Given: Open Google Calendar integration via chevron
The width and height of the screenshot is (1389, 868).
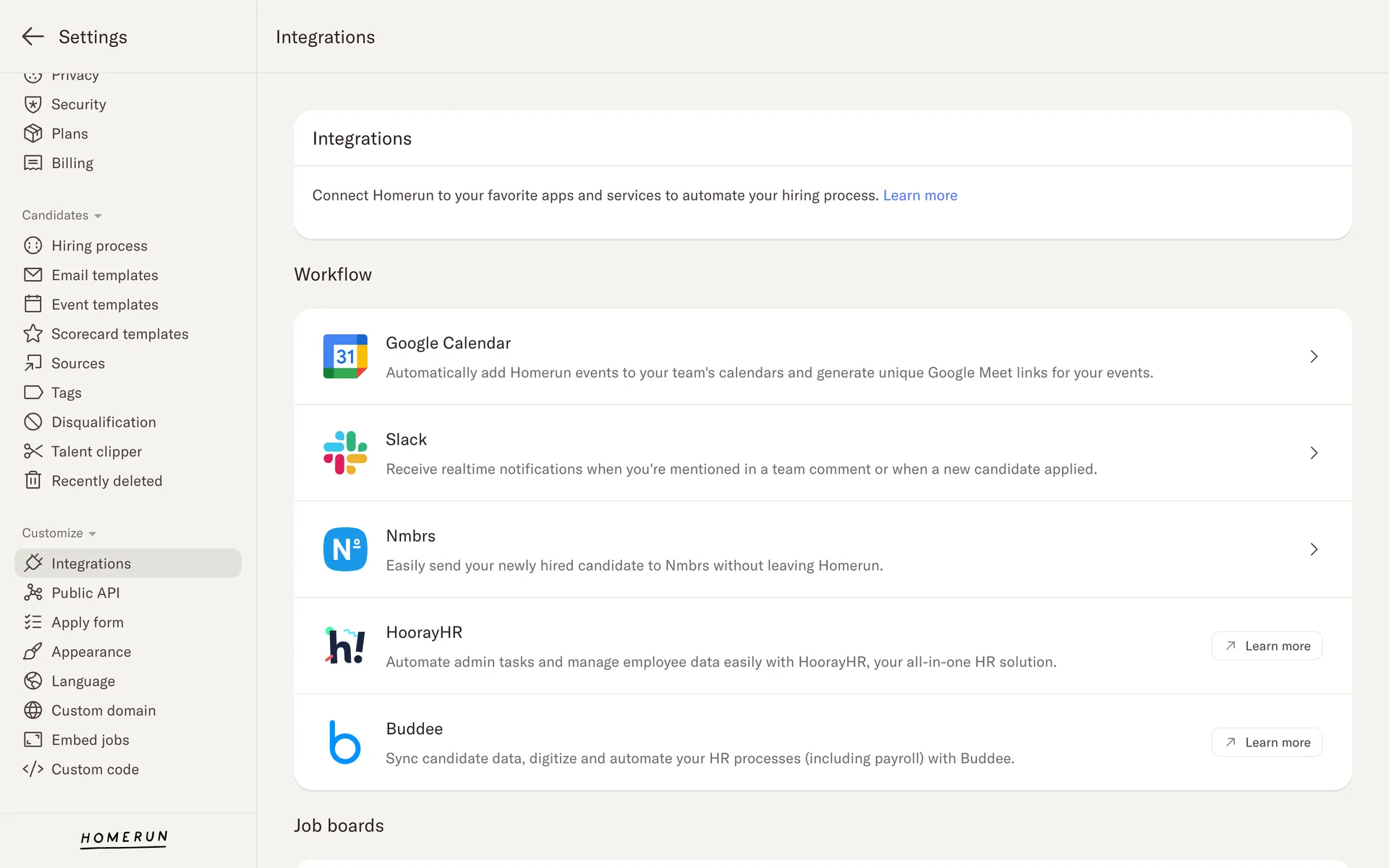Looking at the screenshot, I should 1314,357.
